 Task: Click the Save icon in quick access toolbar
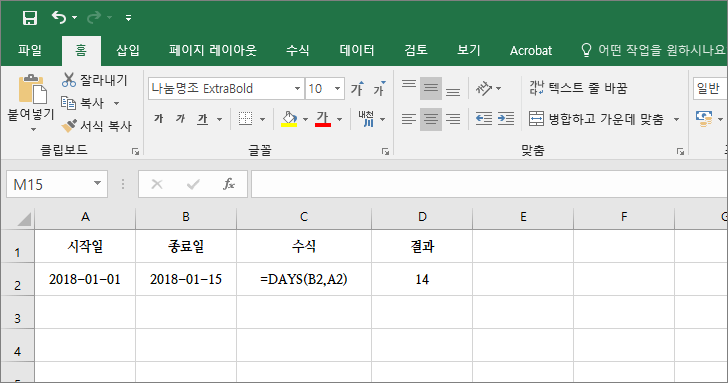30,18
